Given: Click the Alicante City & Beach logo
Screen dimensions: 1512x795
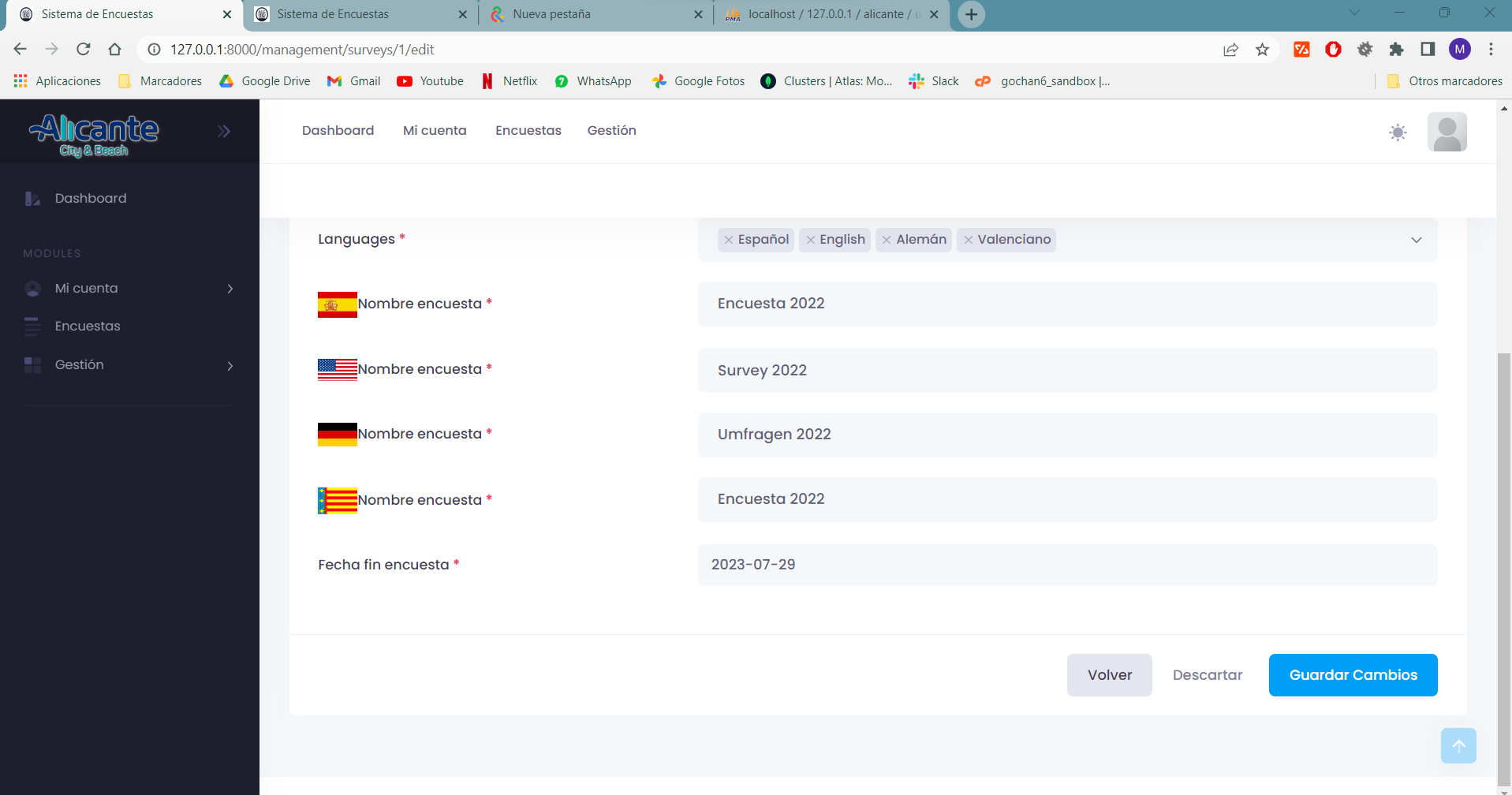Looking at the screenshot, I should 94,135.
